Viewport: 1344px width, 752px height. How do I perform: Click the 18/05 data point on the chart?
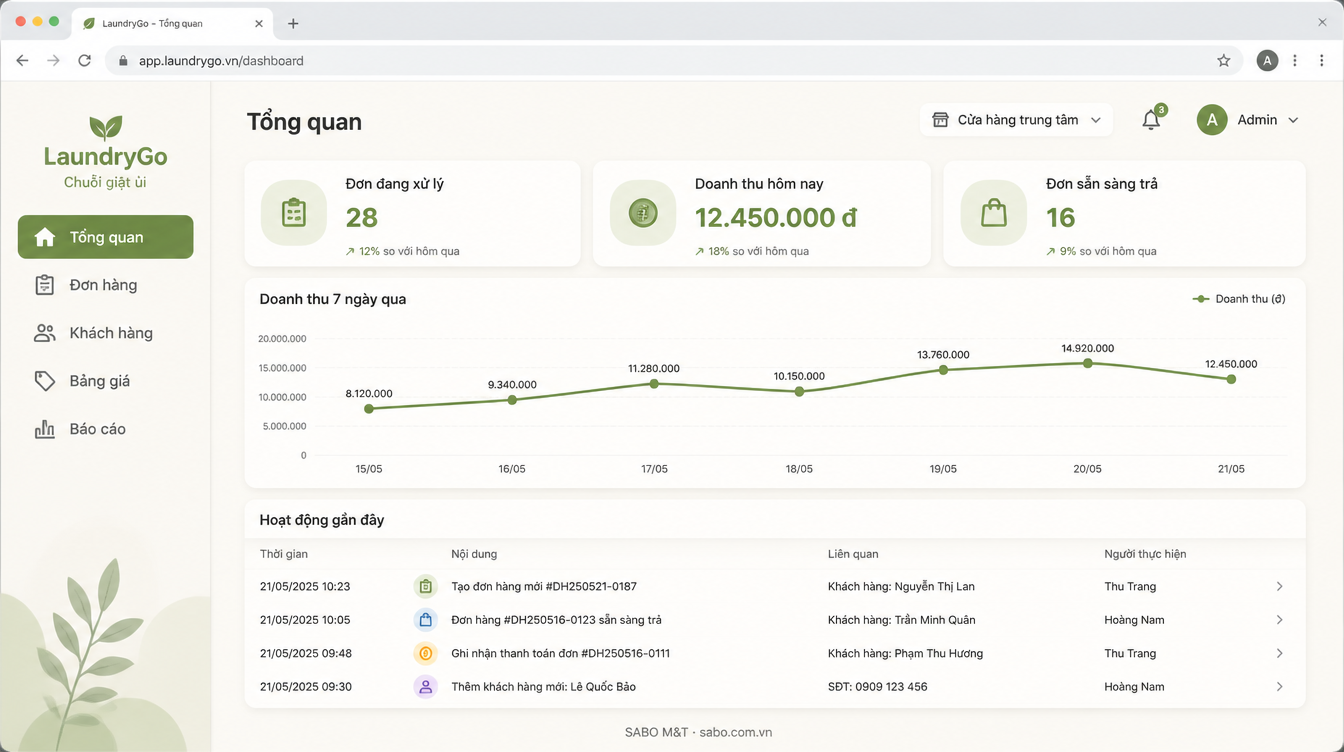click(799, 391)
